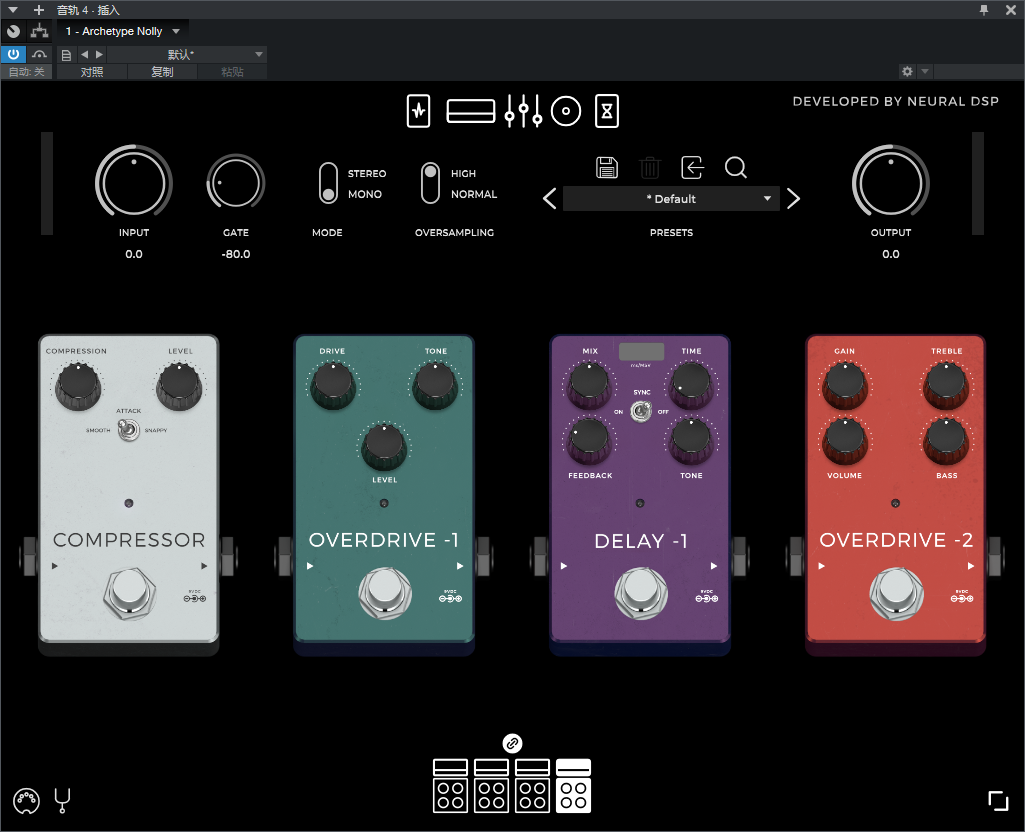Click the Output level knob
This screenshot has width=1025, height=832.
(x=890, y=182)
